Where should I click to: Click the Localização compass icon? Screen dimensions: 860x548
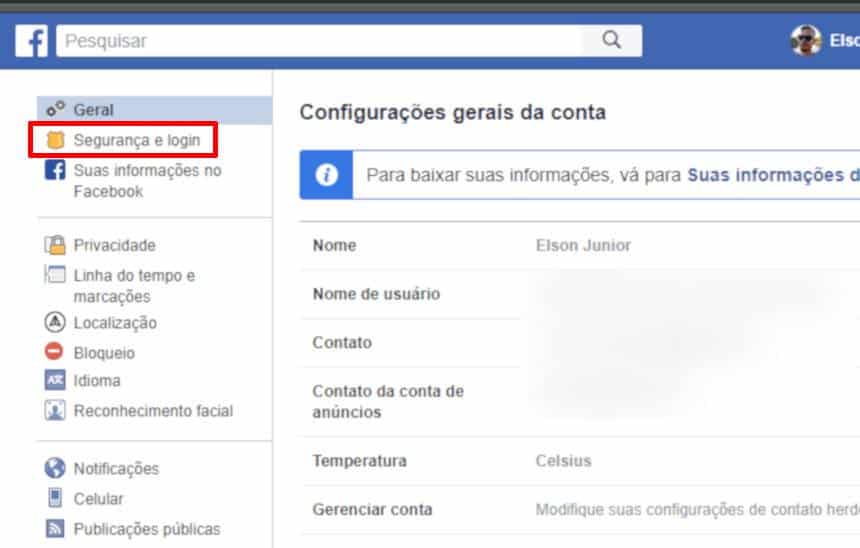tap(55, 322)
